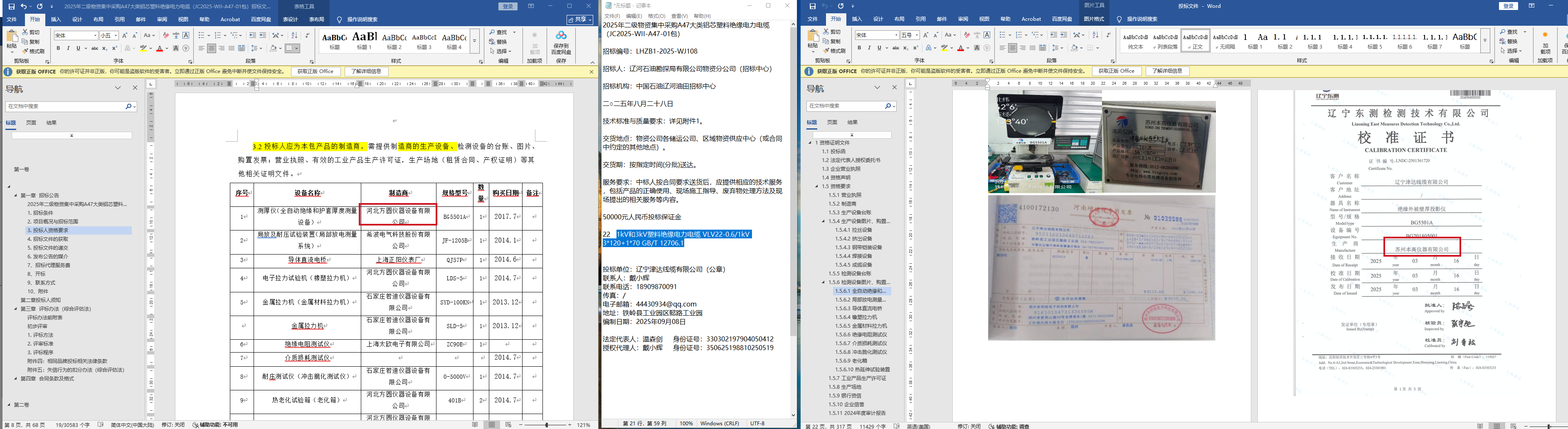Toggle superscript in left Word ribbon
The width and height of the screenshot is (1568, 429).
click(114, 48)
